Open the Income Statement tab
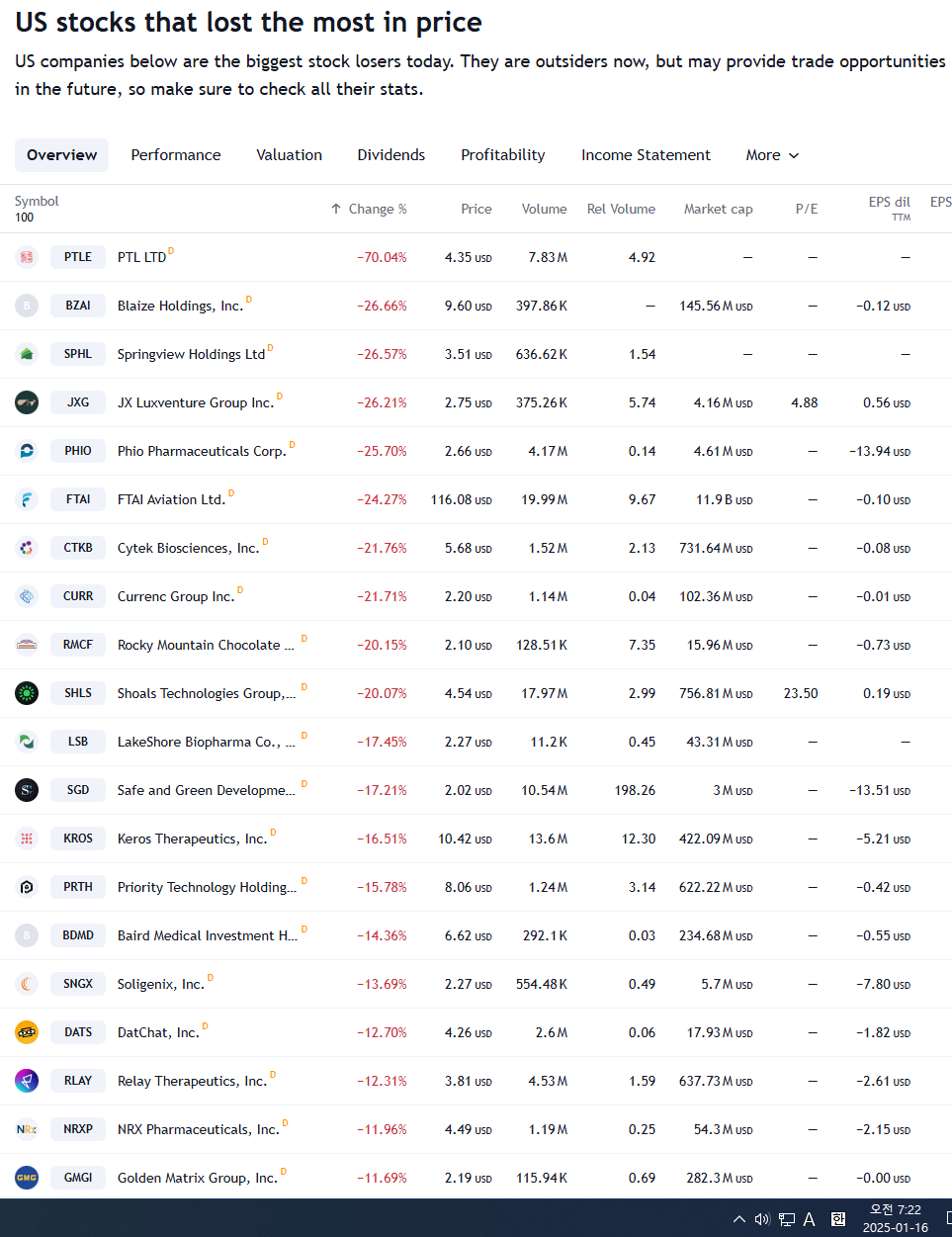The image size is (952, 1237). click(646, 155)
